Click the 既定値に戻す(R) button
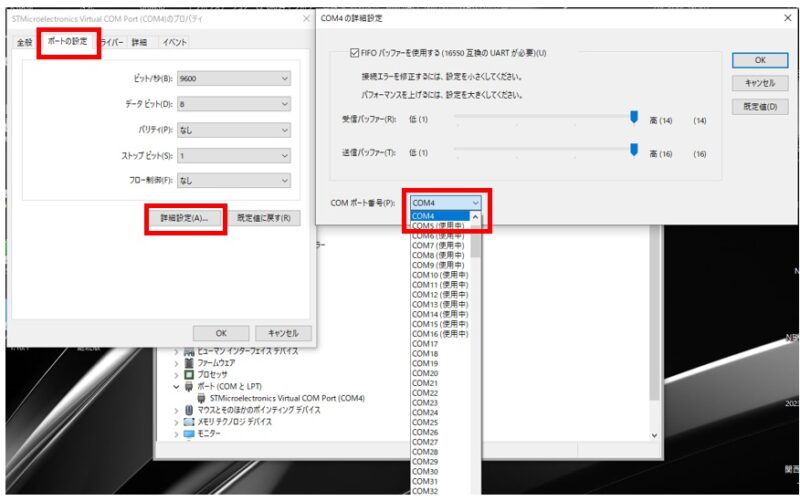800x501 pixels. click(x=264, y=218)
